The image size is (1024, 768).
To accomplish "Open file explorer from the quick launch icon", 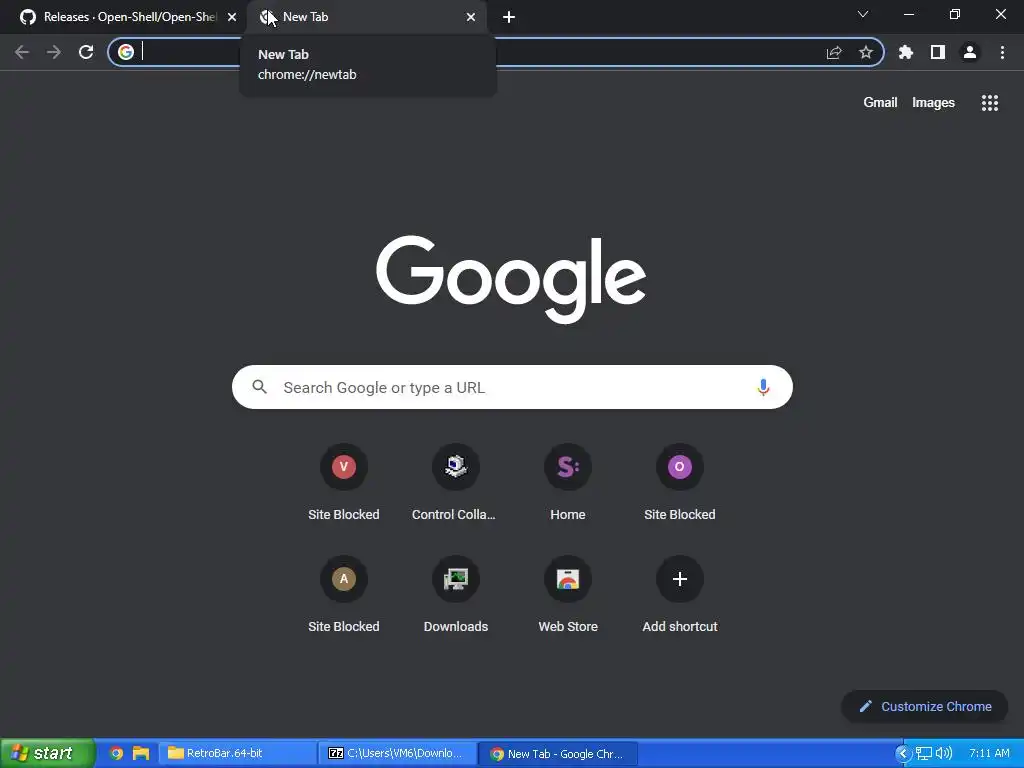I will tap(140, 753).
